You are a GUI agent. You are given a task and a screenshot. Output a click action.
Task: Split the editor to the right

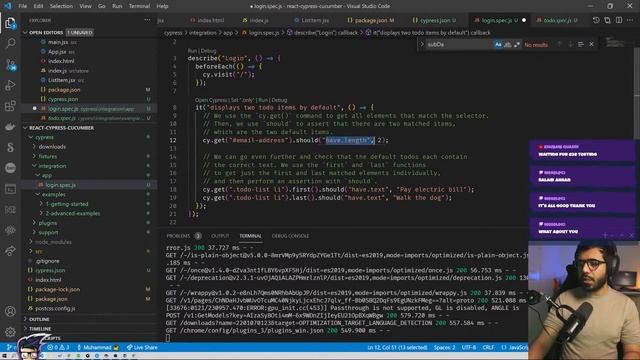(619, 20)
